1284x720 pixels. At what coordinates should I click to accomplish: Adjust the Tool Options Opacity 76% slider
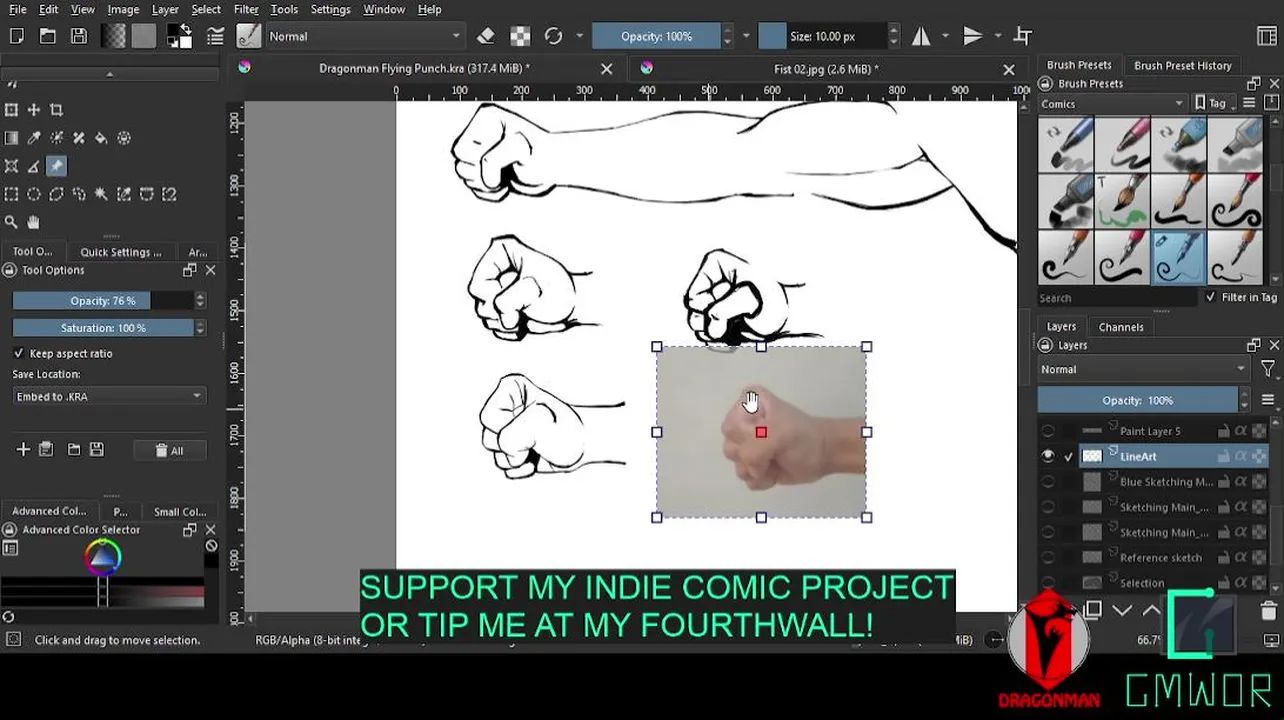[x=103, y=300]
